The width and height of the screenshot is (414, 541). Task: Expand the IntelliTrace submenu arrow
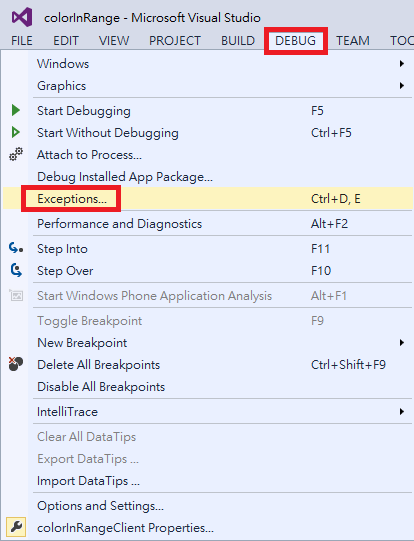pyautogui.click(x=402, y=412)
